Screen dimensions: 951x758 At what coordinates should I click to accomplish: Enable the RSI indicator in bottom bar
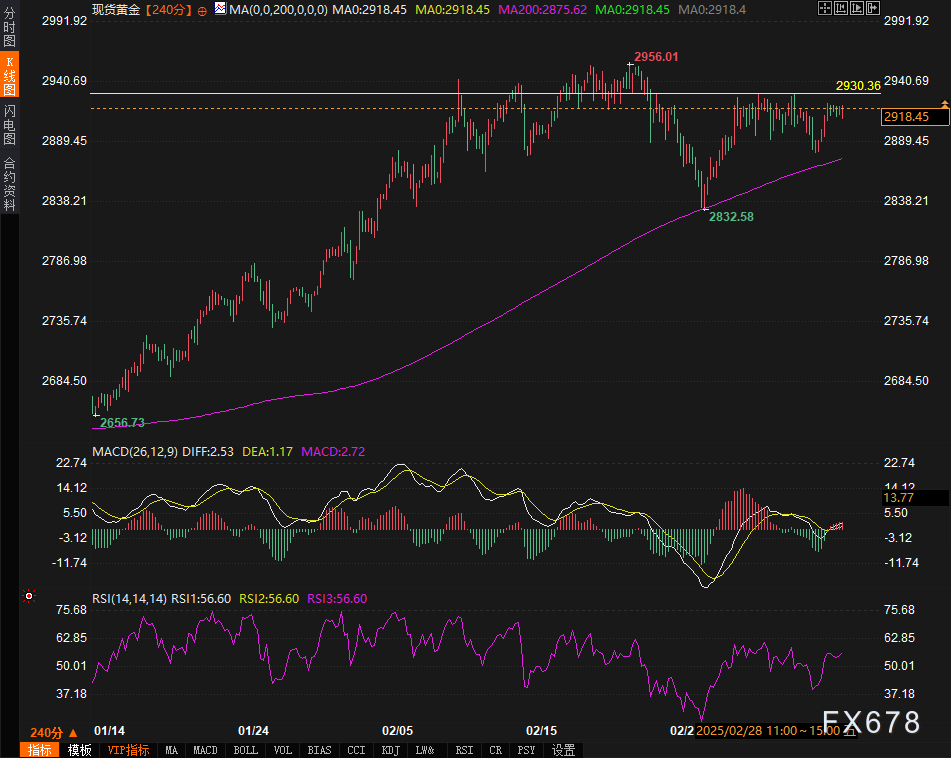[464, 750]
